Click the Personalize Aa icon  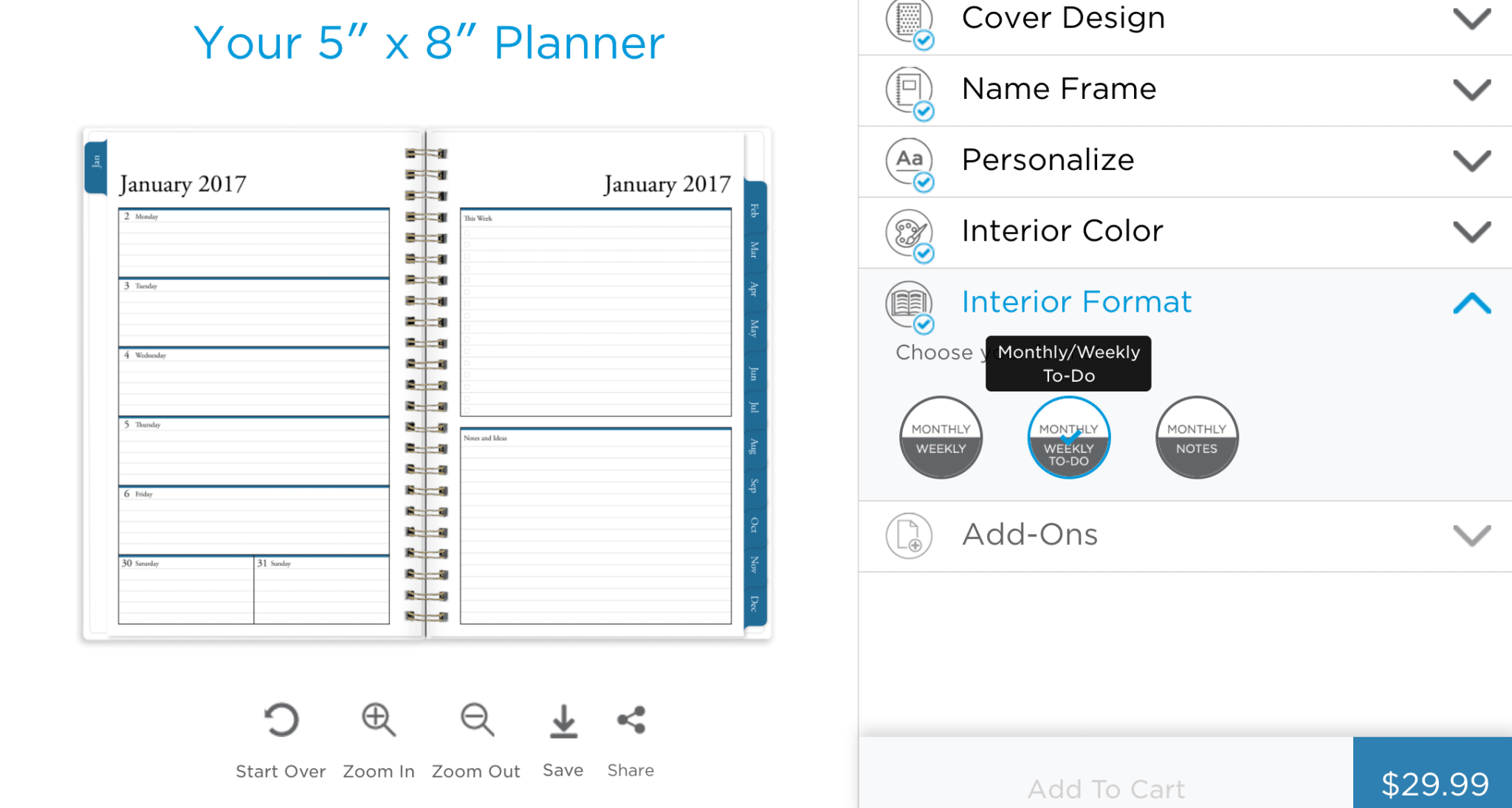click(x=909, y=160)
